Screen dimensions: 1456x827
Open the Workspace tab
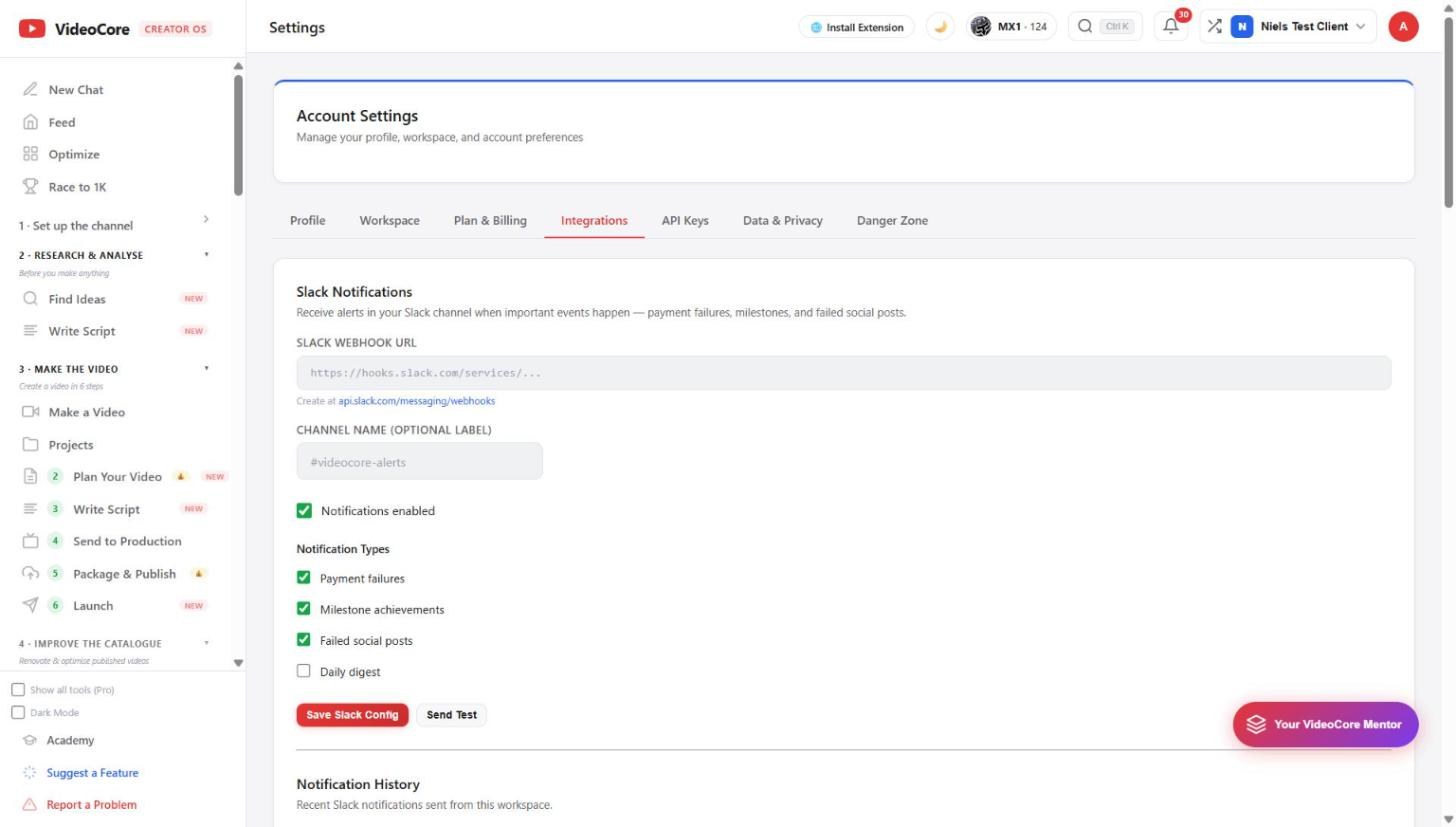(390, 221)
